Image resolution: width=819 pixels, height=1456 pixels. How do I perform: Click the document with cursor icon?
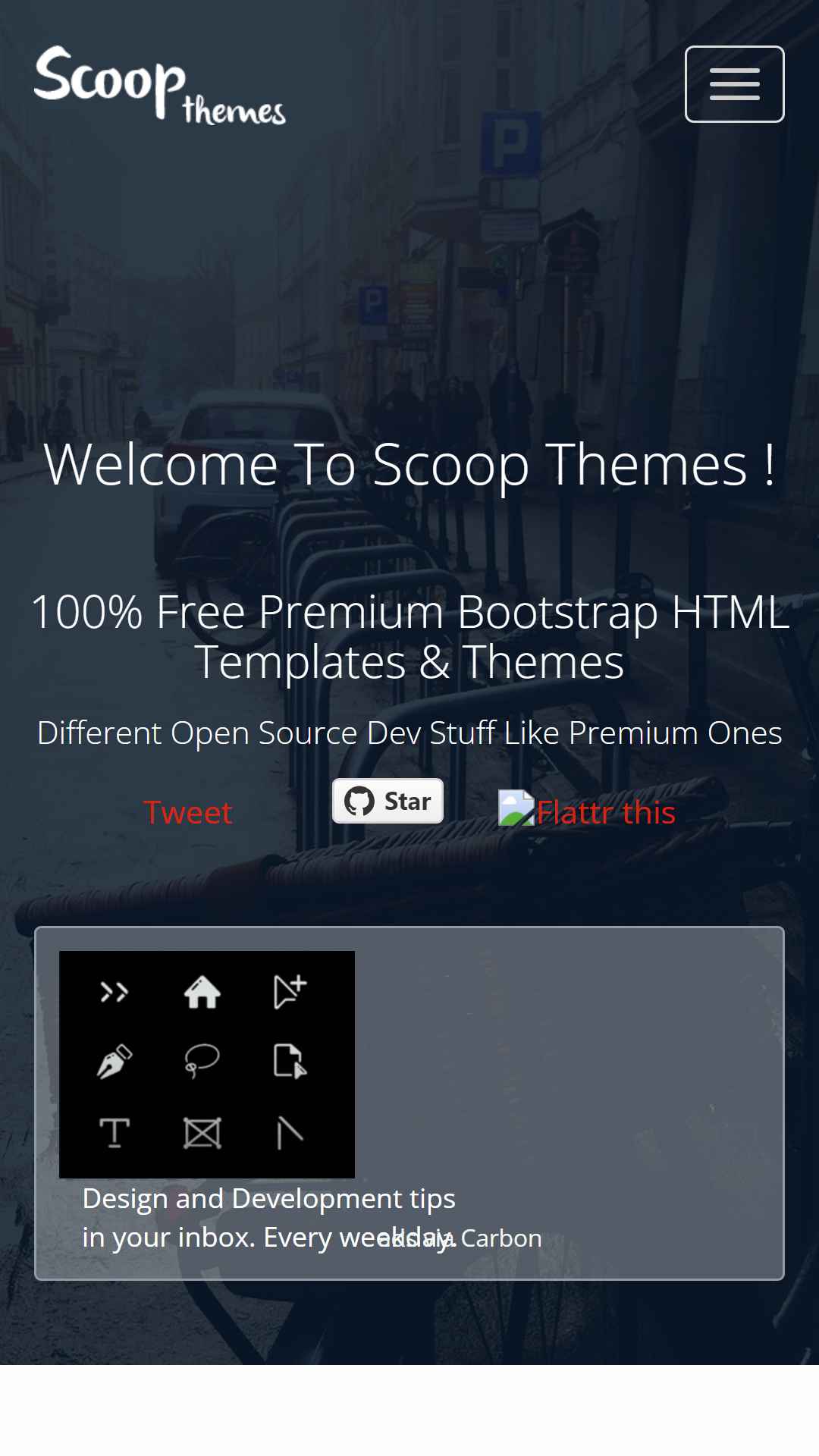click(290, 1061)
